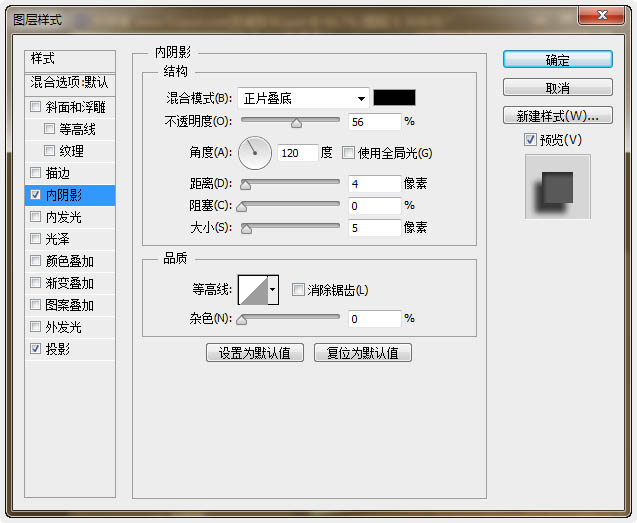637x523 pixels.
Task: Uncheck the 投影 checkbox
Action: pos(36,348)
